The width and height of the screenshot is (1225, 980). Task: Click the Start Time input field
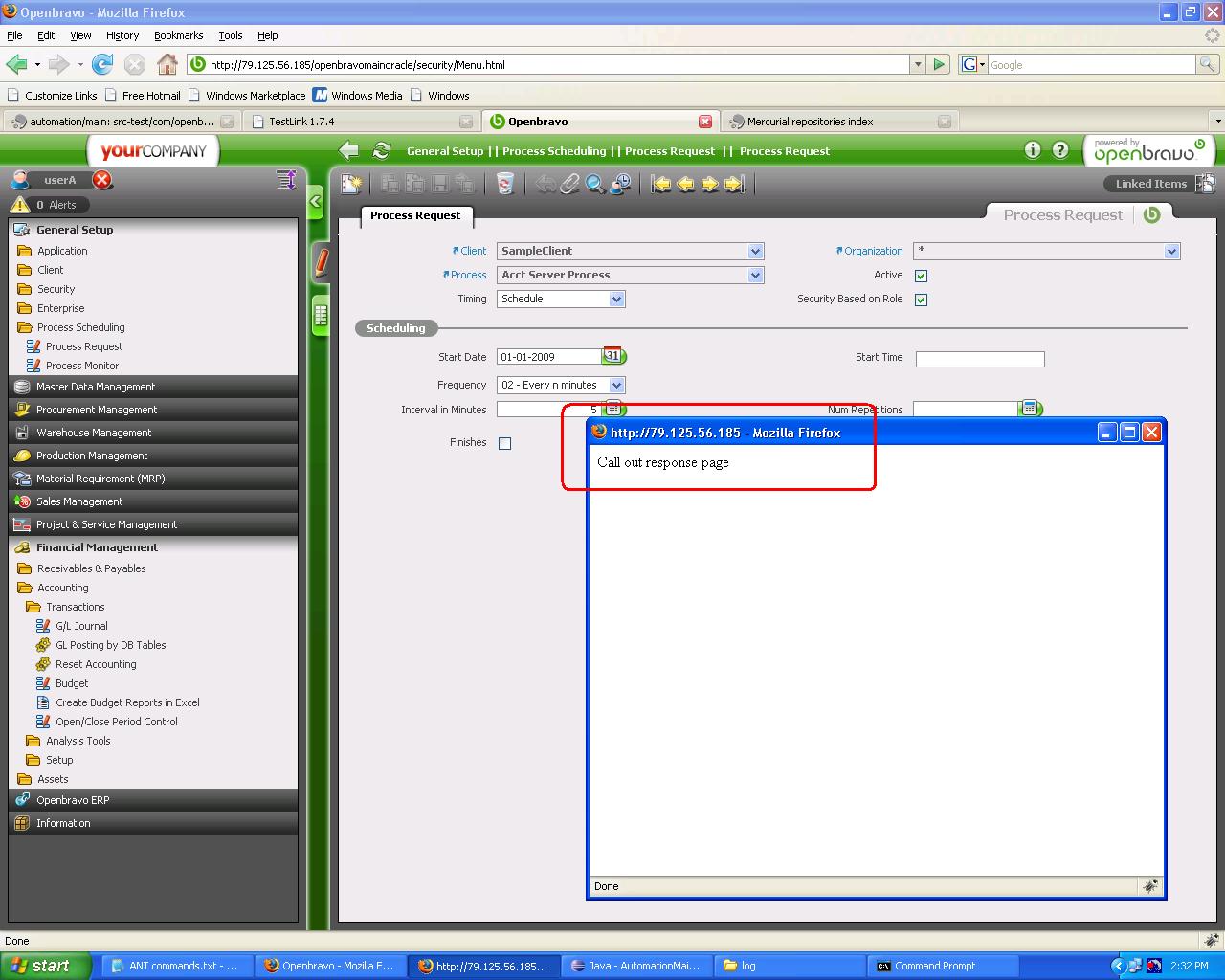[x=979, y=359]
